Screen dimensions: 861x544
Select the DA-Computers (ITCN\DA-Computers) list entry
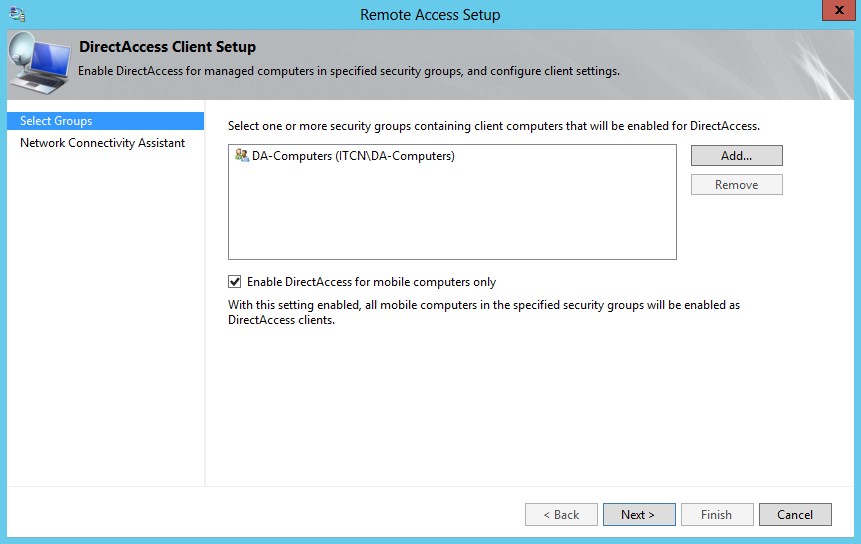(352, 156)
